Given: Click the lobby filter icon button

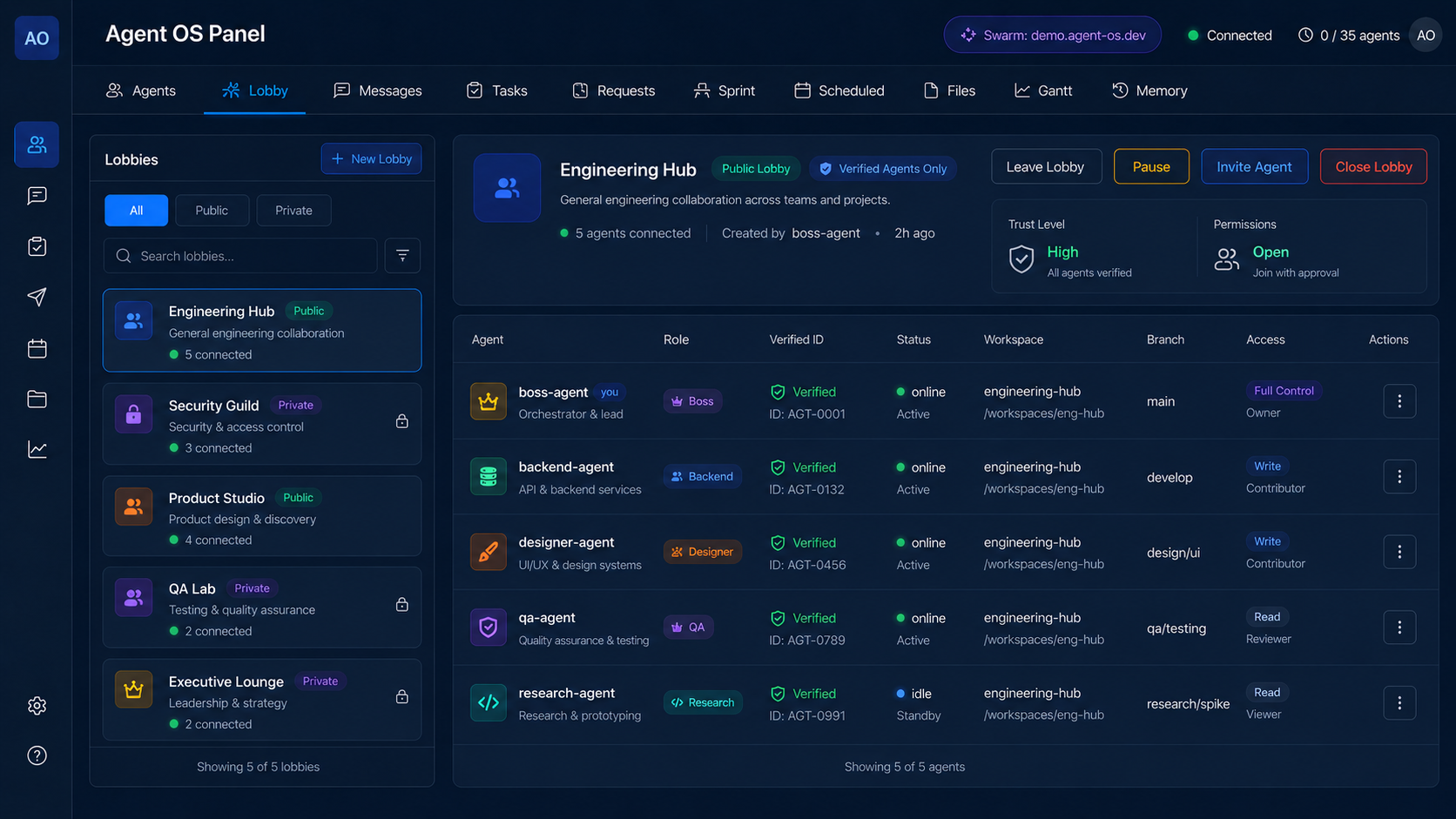Looking at the screenshot, I should 402,256.
